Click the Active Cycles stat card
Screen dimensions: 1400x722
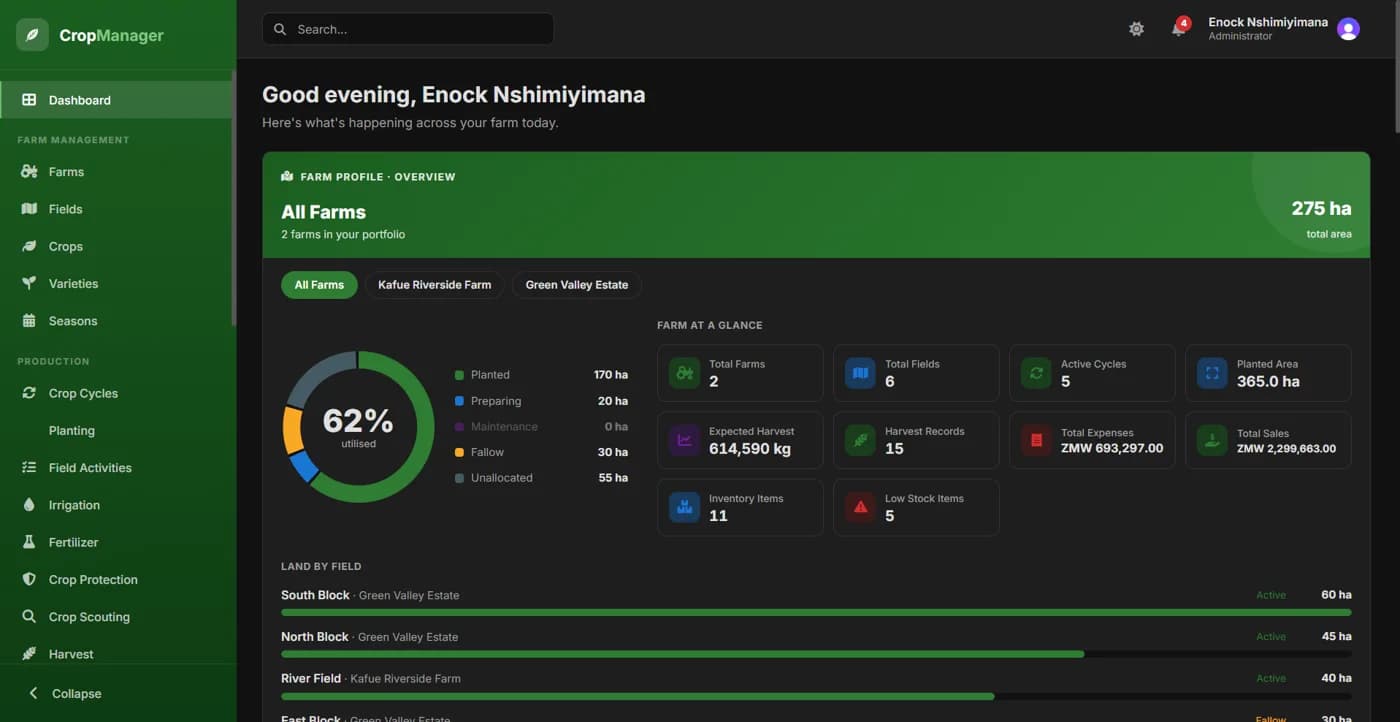pos(1092,373)
